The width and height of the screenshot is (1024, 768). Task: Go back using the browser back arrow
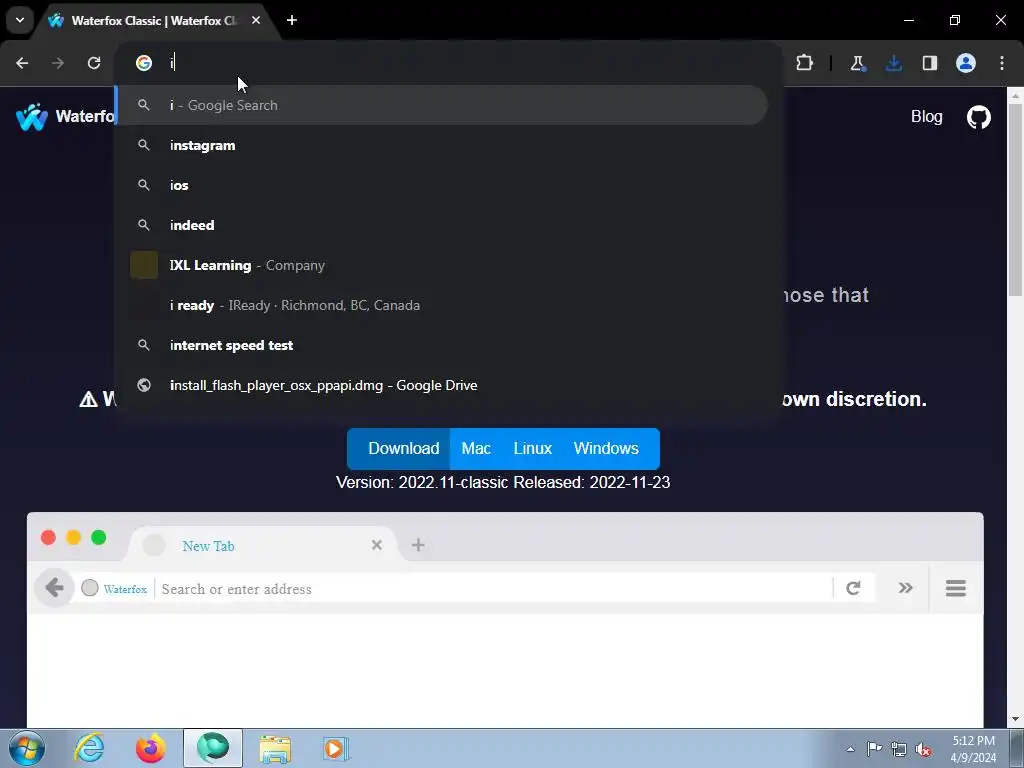click(22, 63)
